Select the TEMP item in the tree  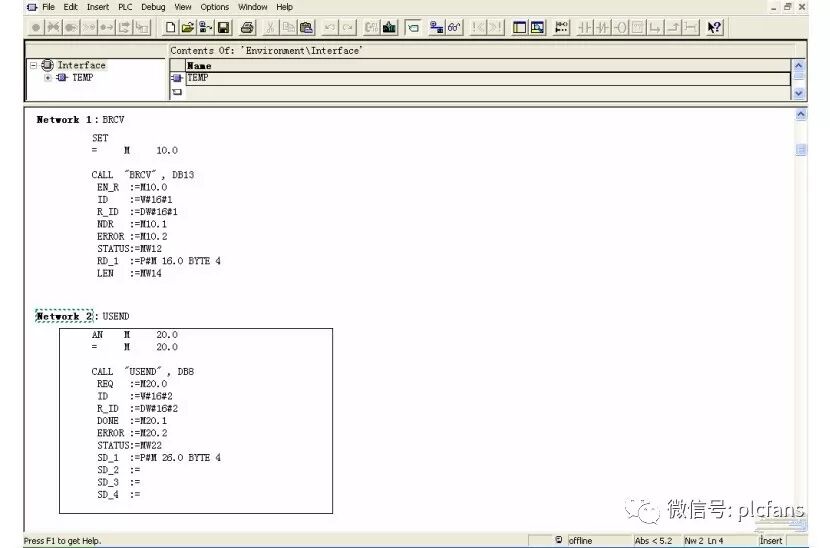coord(83,77)
